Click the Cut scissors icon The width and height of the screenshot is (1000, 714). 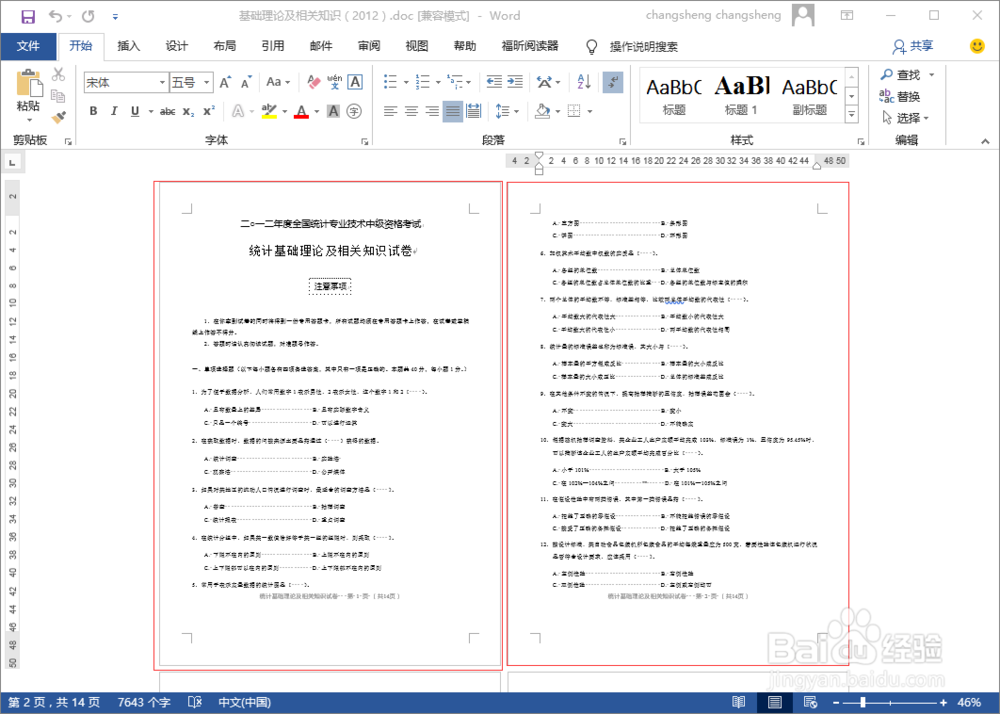(58, 75)
